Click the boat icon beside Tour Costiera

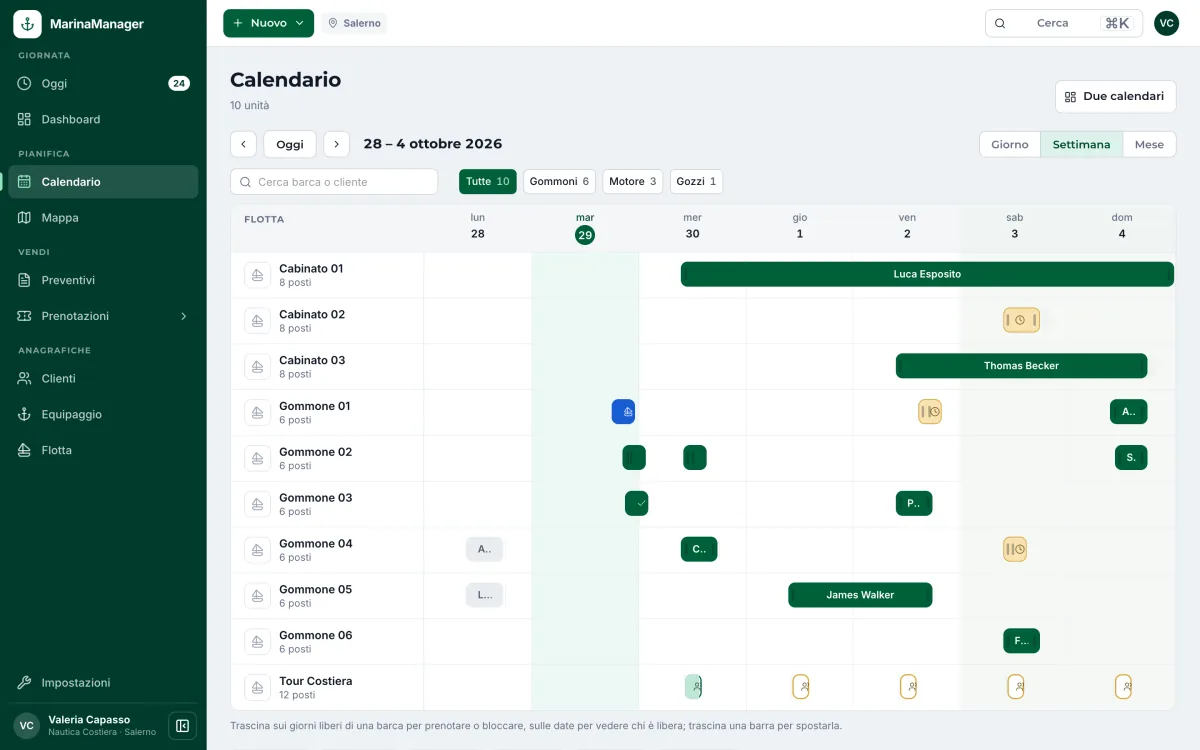tap(257, 688)
